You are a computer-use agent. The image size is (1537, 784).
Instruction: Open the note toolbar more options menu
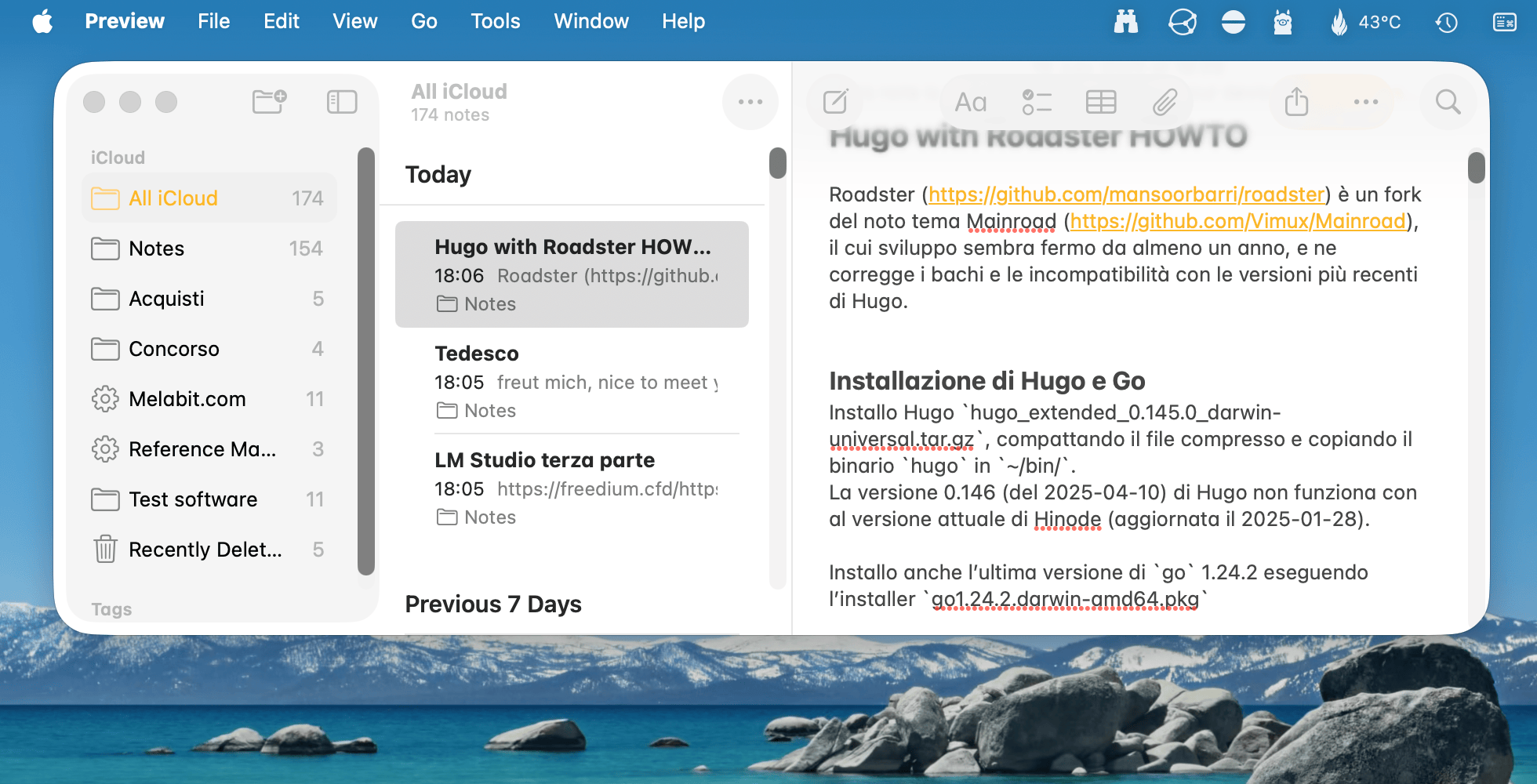point(1365,102)
